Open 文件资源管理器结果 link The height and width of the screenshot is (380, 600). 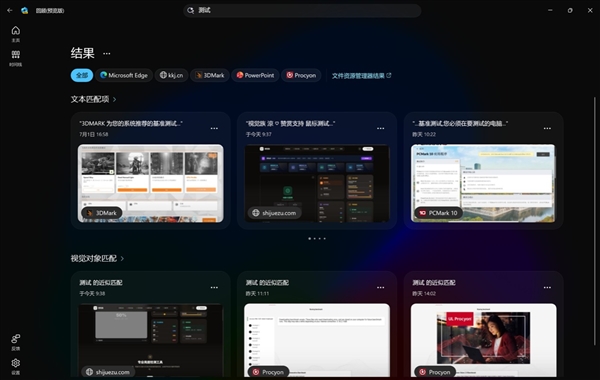[x=361, y=76]
